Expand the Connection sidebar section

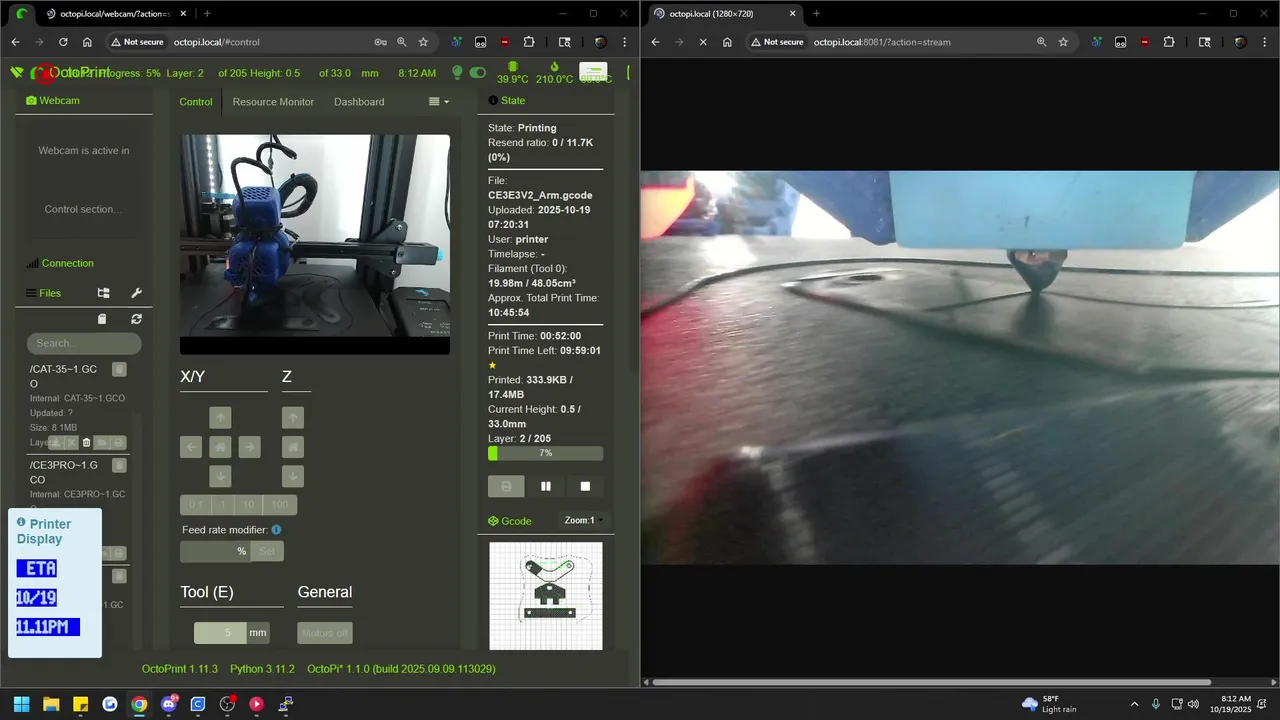(x=60, y=263)
